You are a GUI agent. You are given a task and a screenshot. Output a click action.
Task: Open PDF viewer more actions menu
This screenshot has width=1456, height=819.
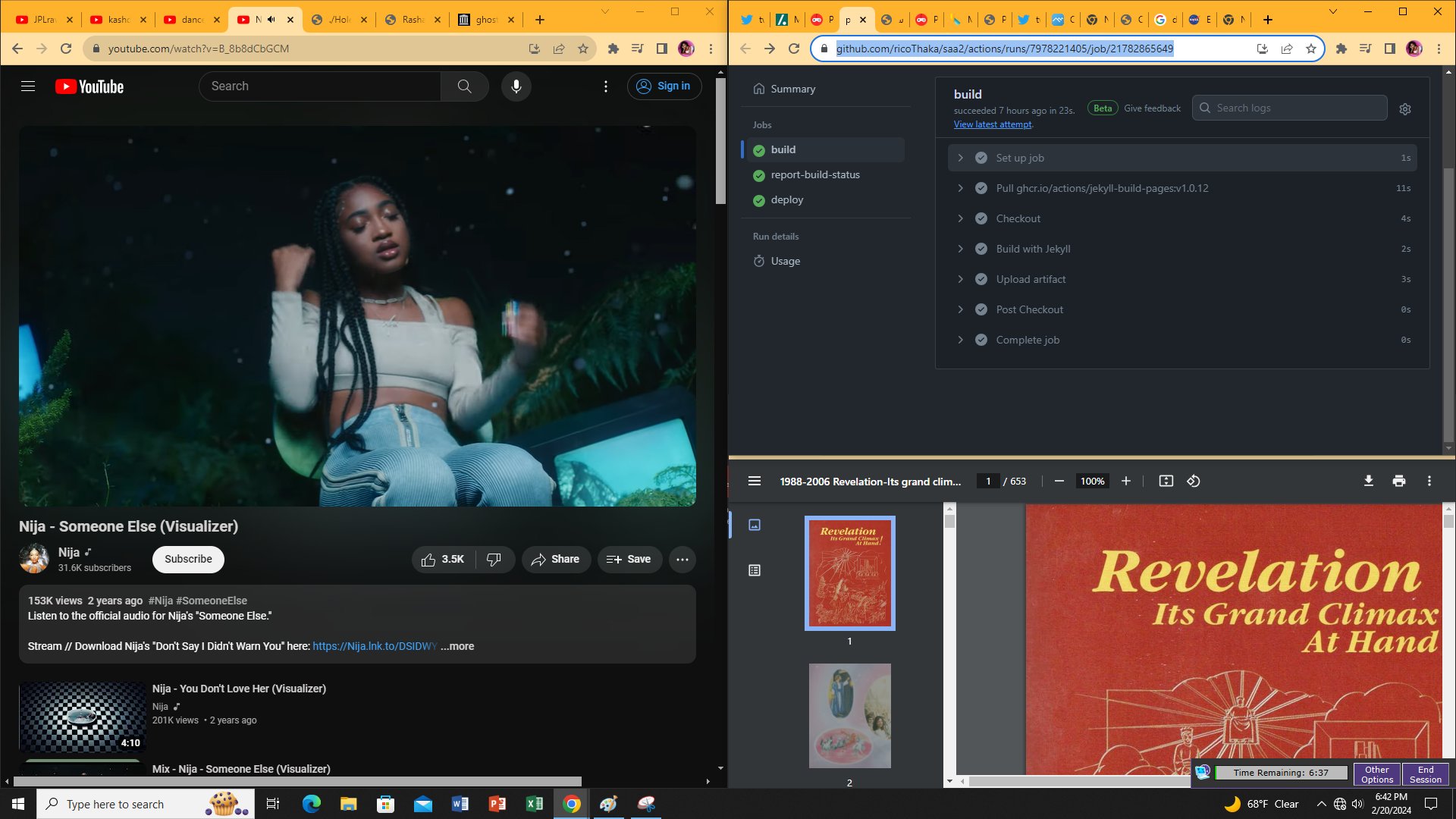pyautogui.click(x=1429, y=481)
